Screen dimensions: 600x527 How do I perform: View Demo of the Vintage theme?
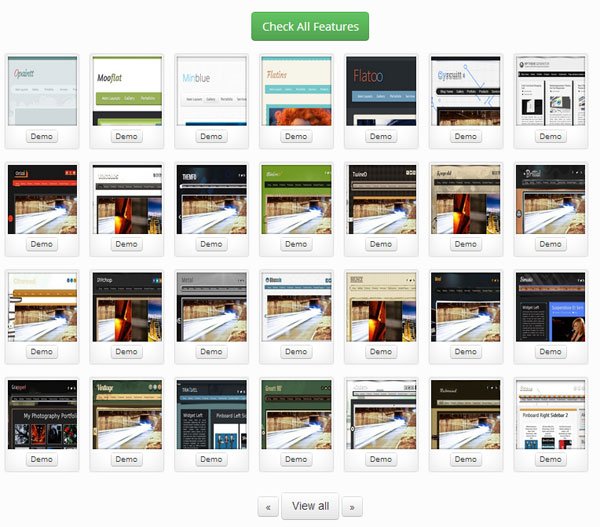pos(127,459)
